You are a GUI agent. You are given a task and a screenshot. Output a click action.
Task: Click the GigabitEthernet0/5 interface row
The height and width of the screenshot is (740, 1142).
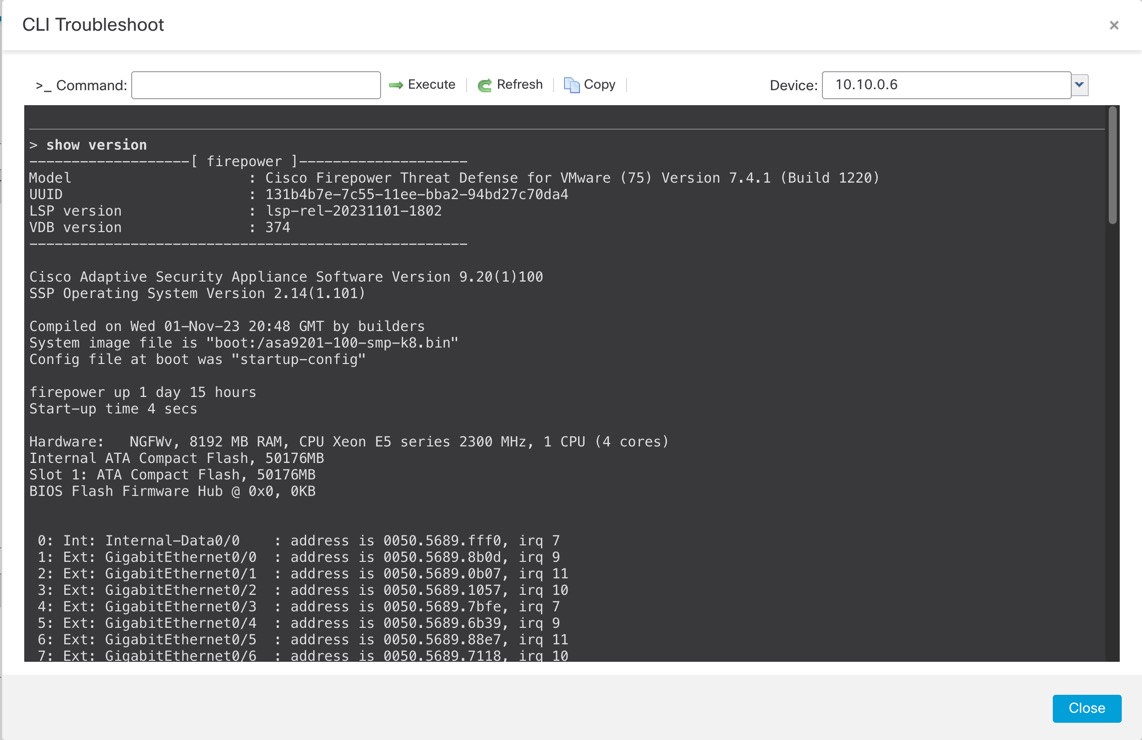303,639
